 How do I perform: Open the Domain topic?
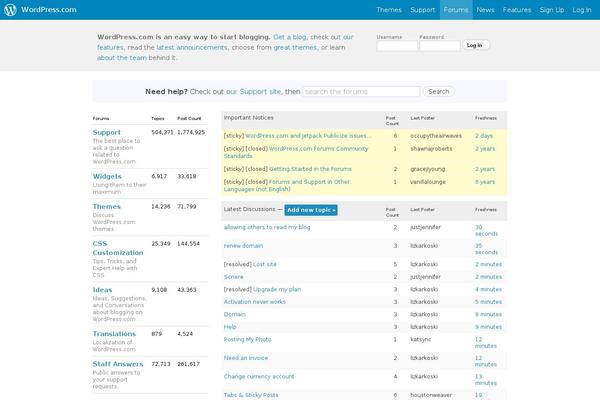pos(235,315)
